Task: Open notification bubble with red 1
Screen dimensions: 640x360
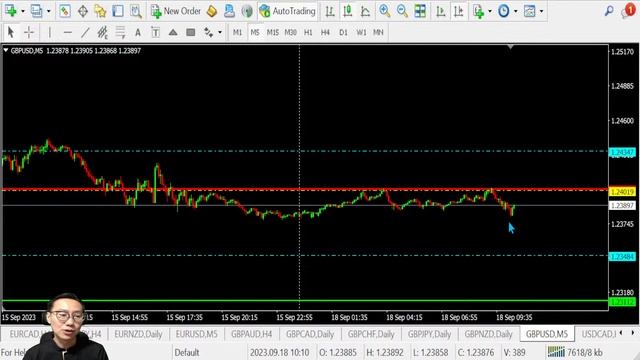Action: tap(629, 10)
